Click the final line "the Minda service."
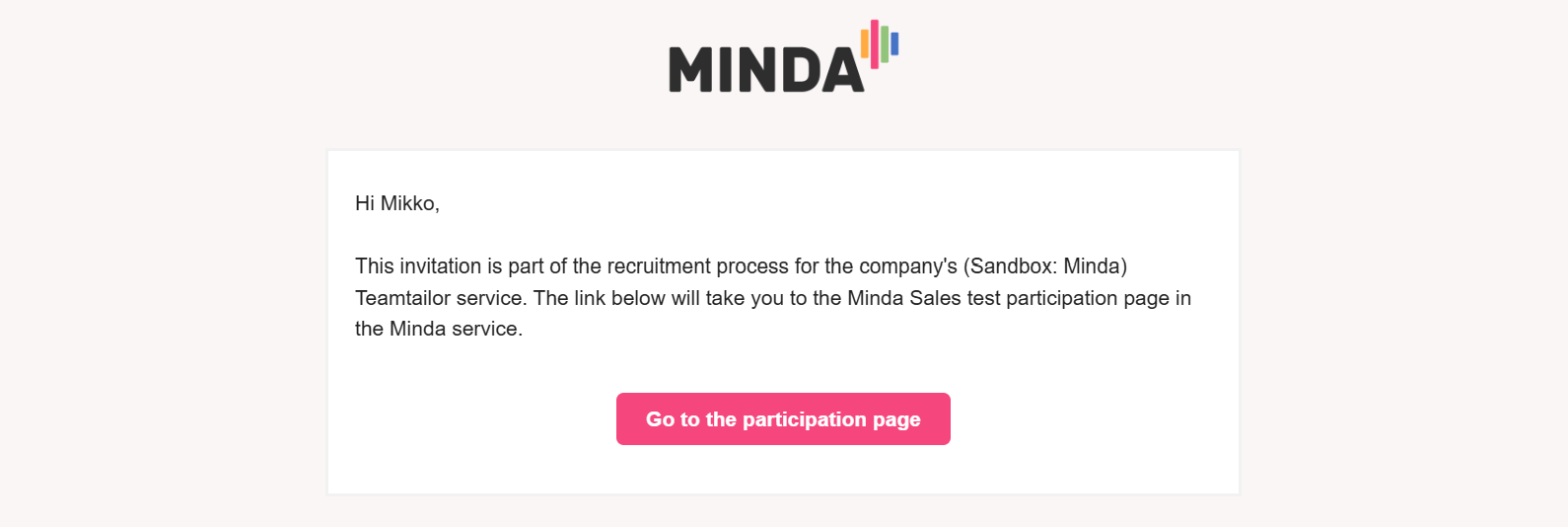The image size is (1568, 527). (x=439, y=329)
